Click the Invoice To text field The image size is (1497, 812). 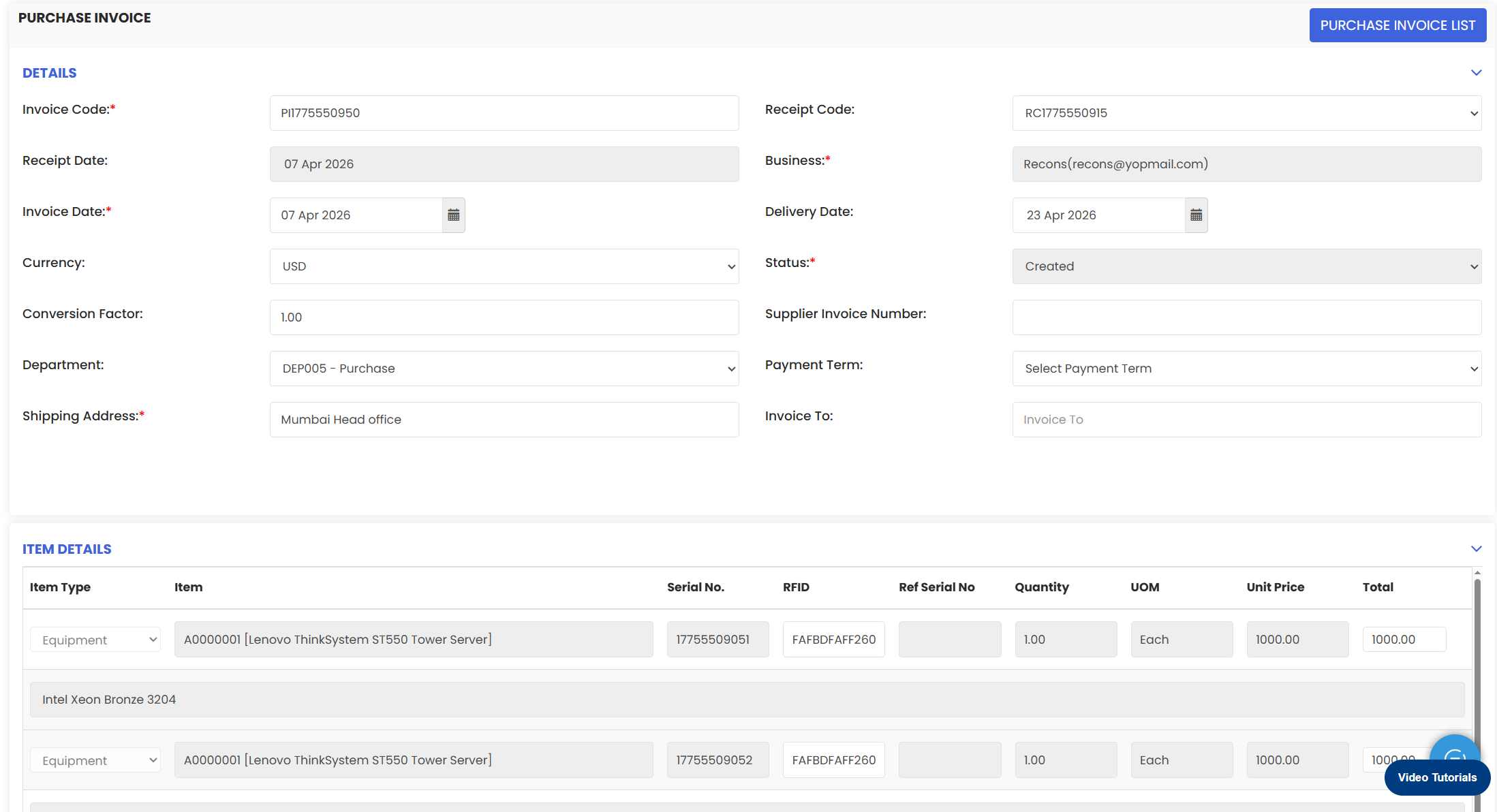click(1246, 420)
